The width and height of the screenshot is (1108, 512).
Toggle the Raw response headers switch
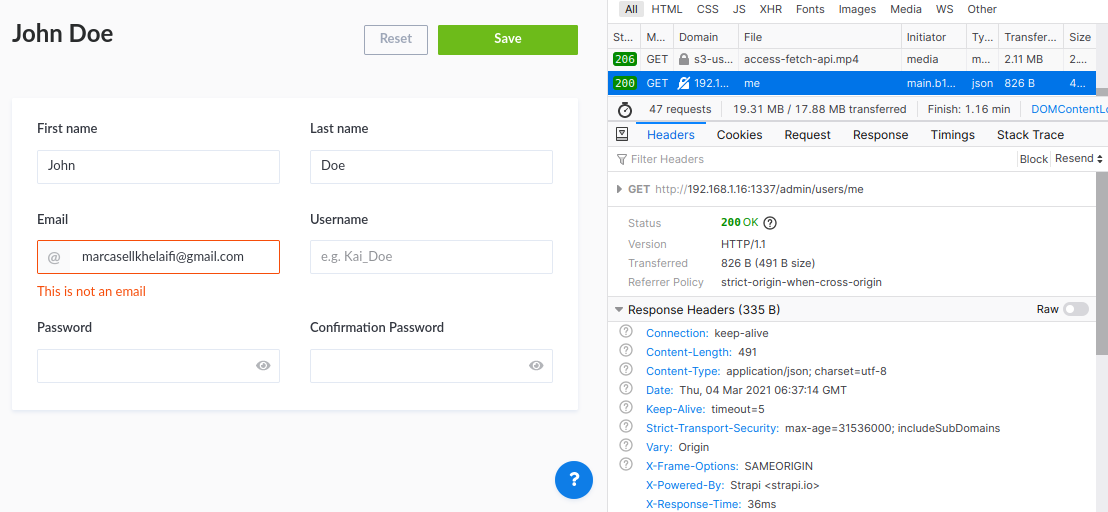coord(1075,309)
